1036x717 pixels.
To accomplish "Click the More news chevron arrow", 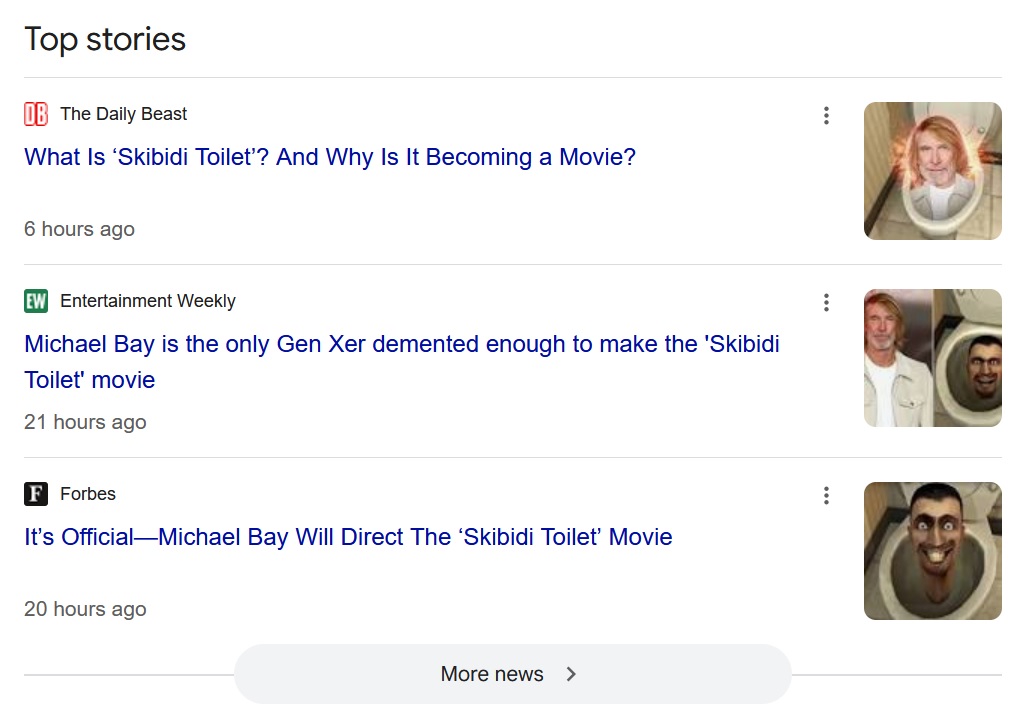I will [x=571, y=674].
